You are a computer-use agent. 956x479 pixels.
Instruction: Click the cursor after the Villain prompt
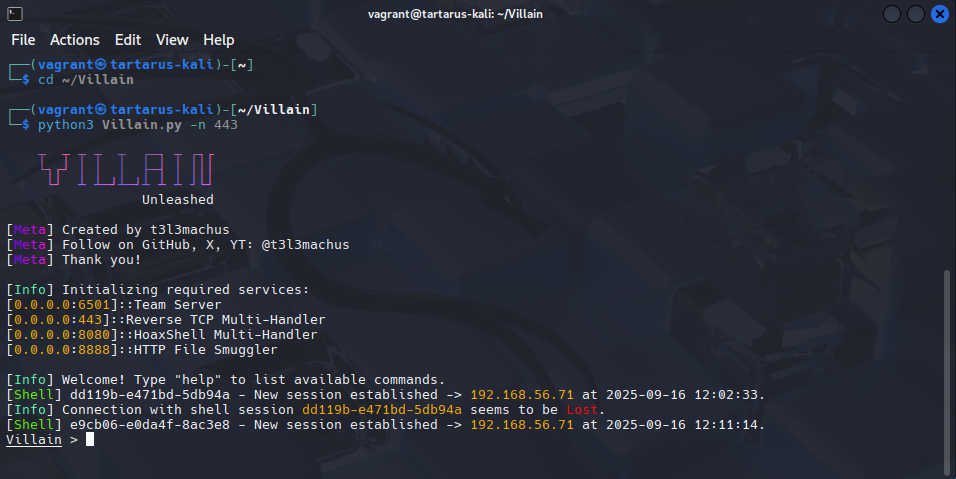pyautogui.click(x=89, y=440)
